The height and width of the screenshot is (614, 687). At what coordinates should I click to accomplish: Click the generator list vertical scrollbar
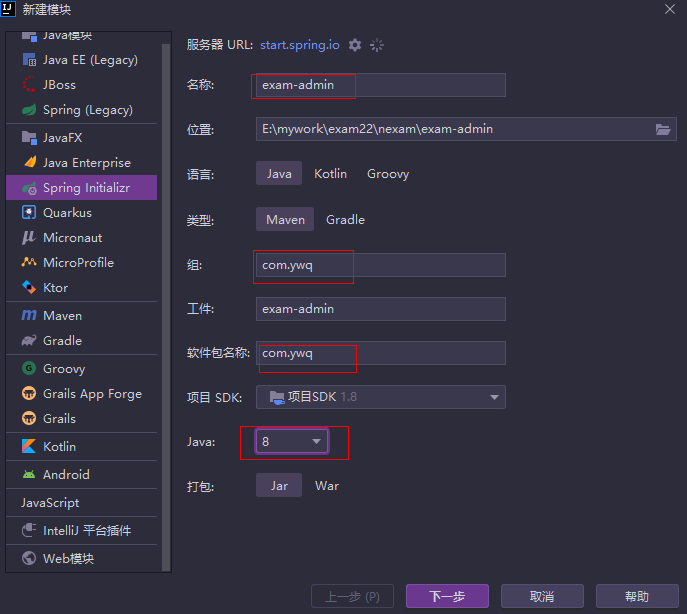coord(166,307)
